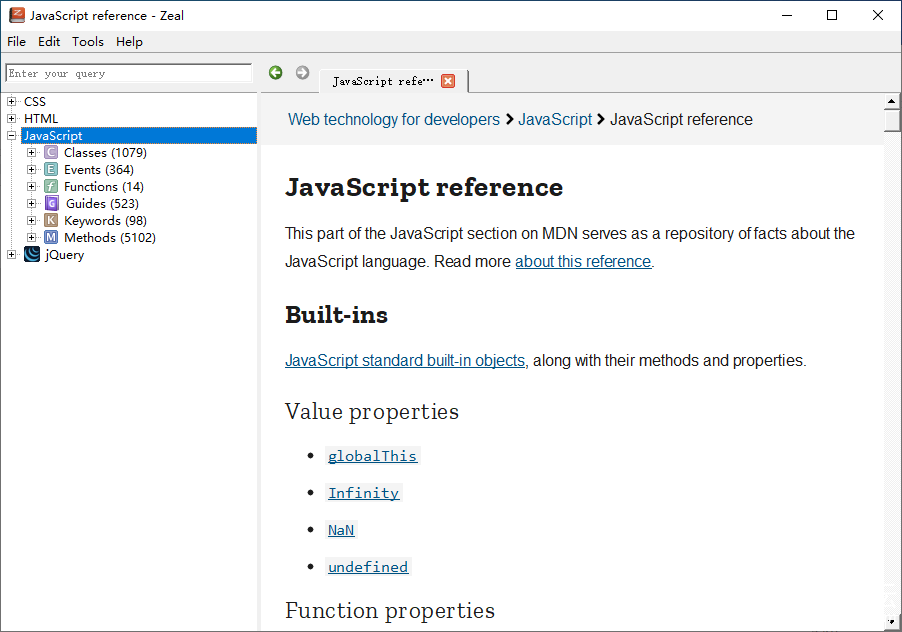Select the CSS tree item
Viewport: 902px width, 632px height.
(35, 102)
